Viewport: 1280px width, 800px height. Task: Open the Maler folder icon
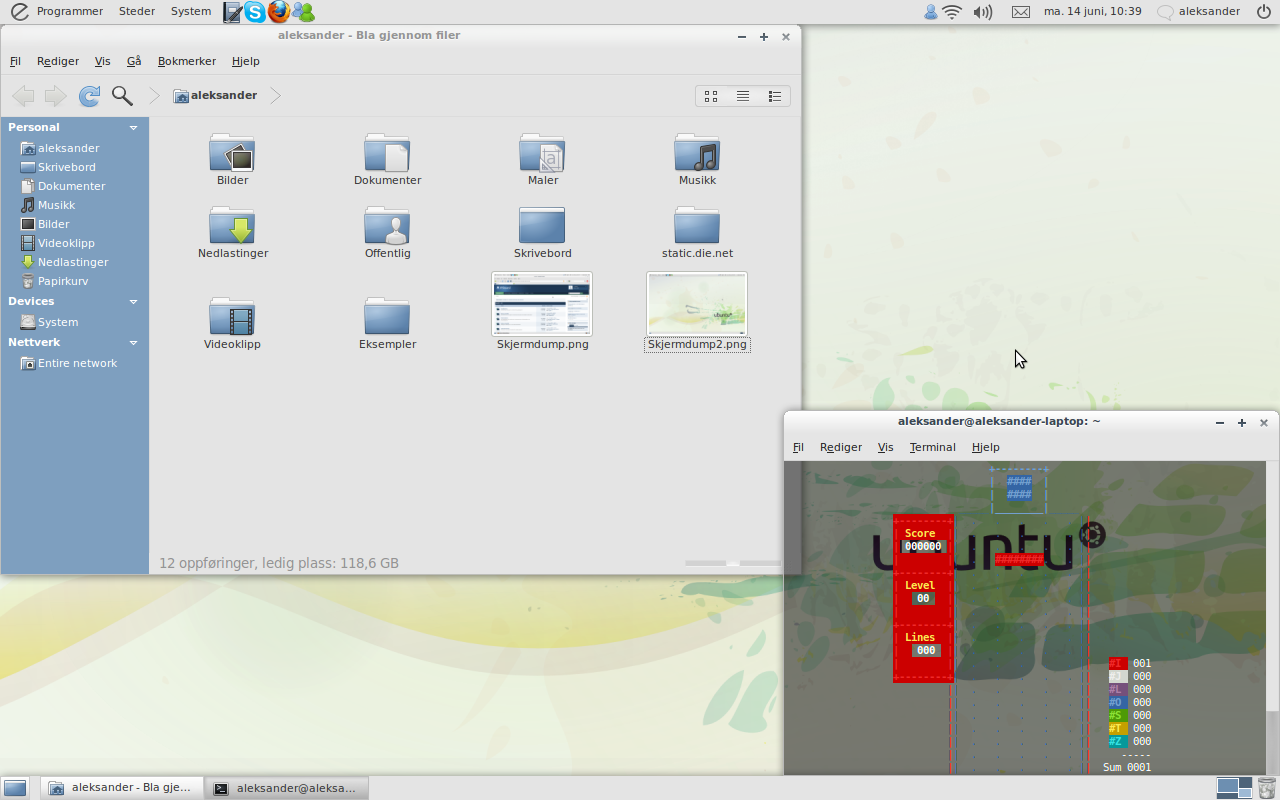542,153
